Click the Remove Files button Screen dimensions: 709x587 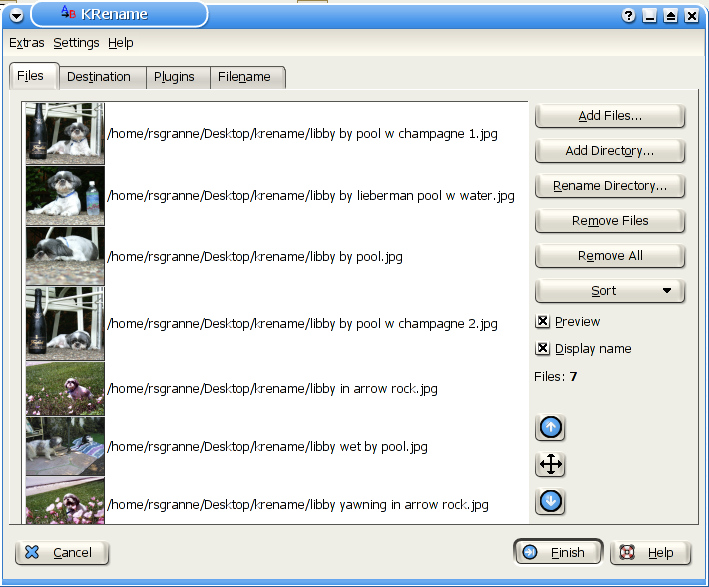[610, 221]
